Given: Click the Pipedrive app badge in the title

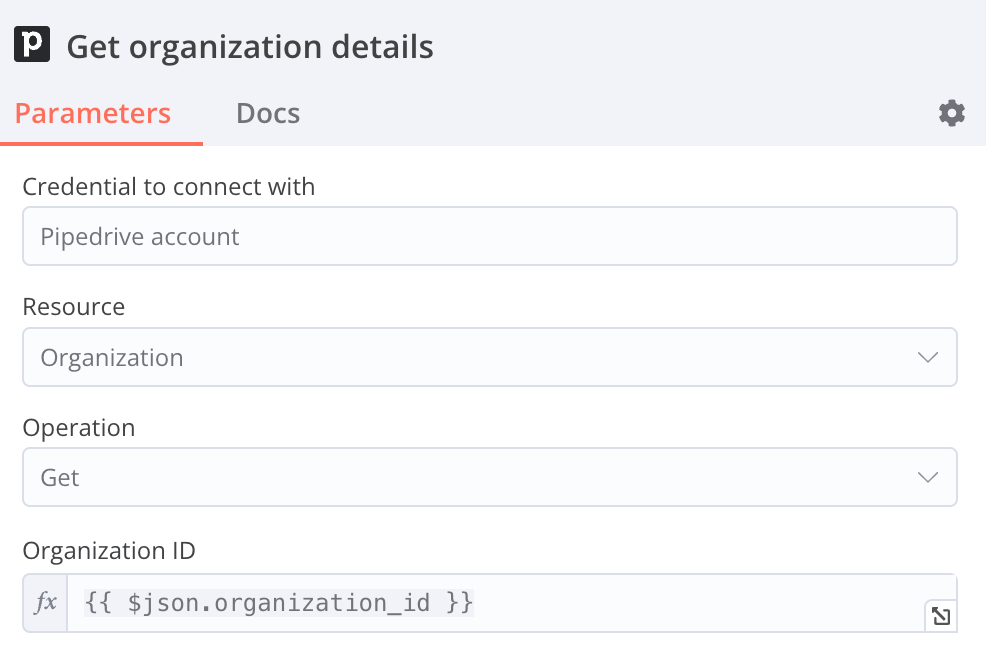Looking at the screenshot, I should coord(30,44).
